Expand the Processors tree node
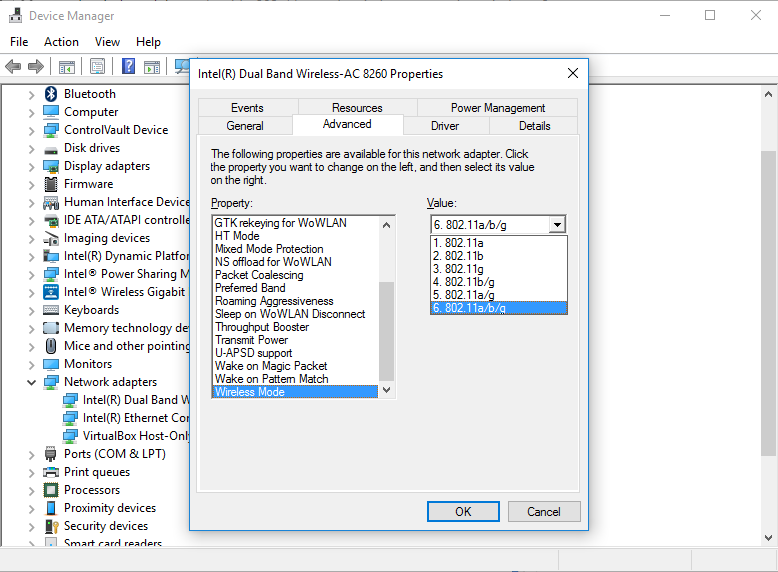This screenshot has width=778, height=572. pos(31,491)
